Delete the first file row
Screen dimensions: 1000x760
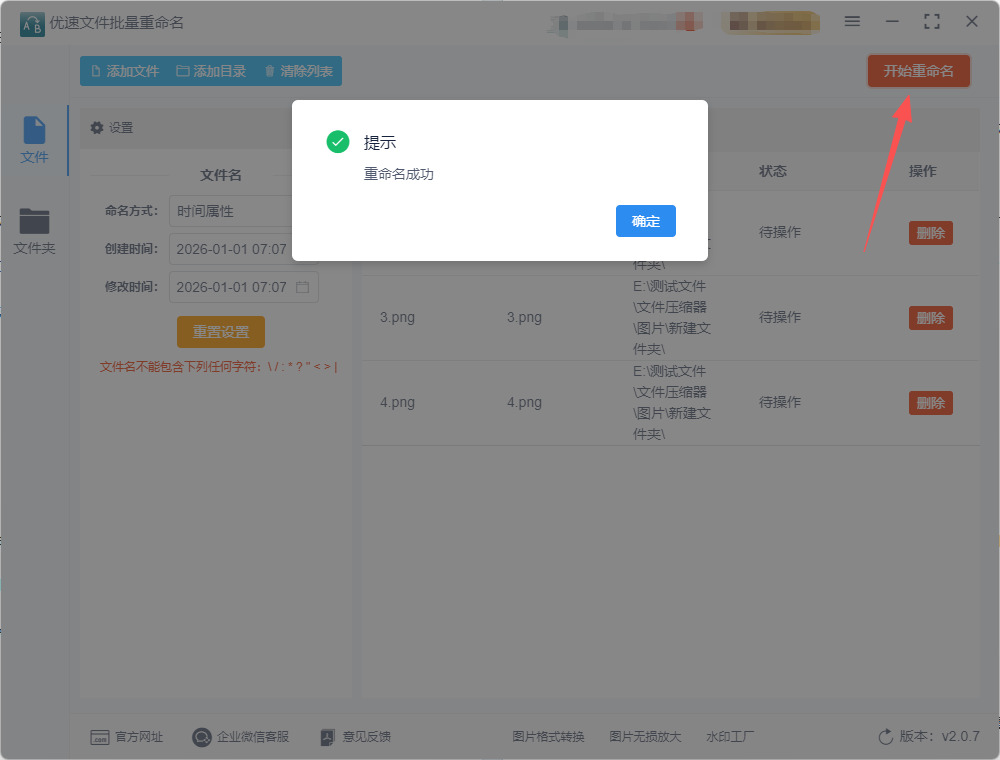[x=930, y=233]
